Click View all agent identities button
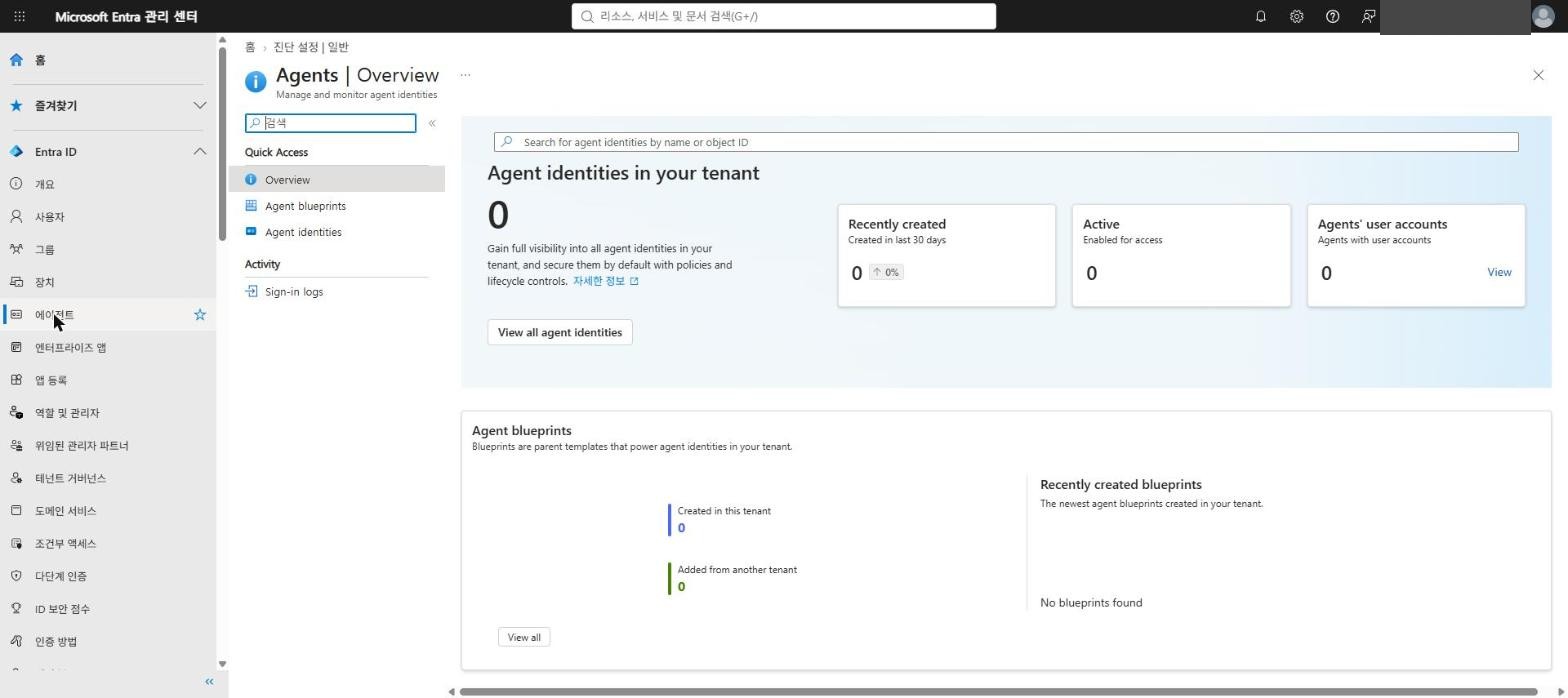1568x698 pixels. [x=560, y=332]
